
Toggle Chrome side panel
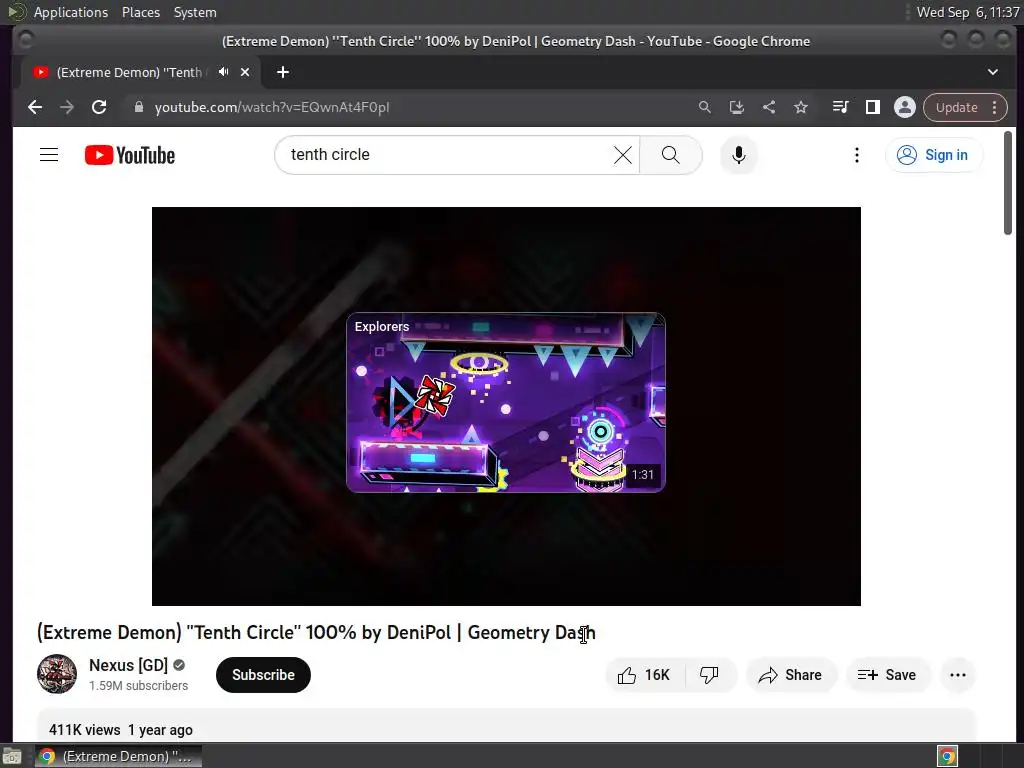(872, 107)
